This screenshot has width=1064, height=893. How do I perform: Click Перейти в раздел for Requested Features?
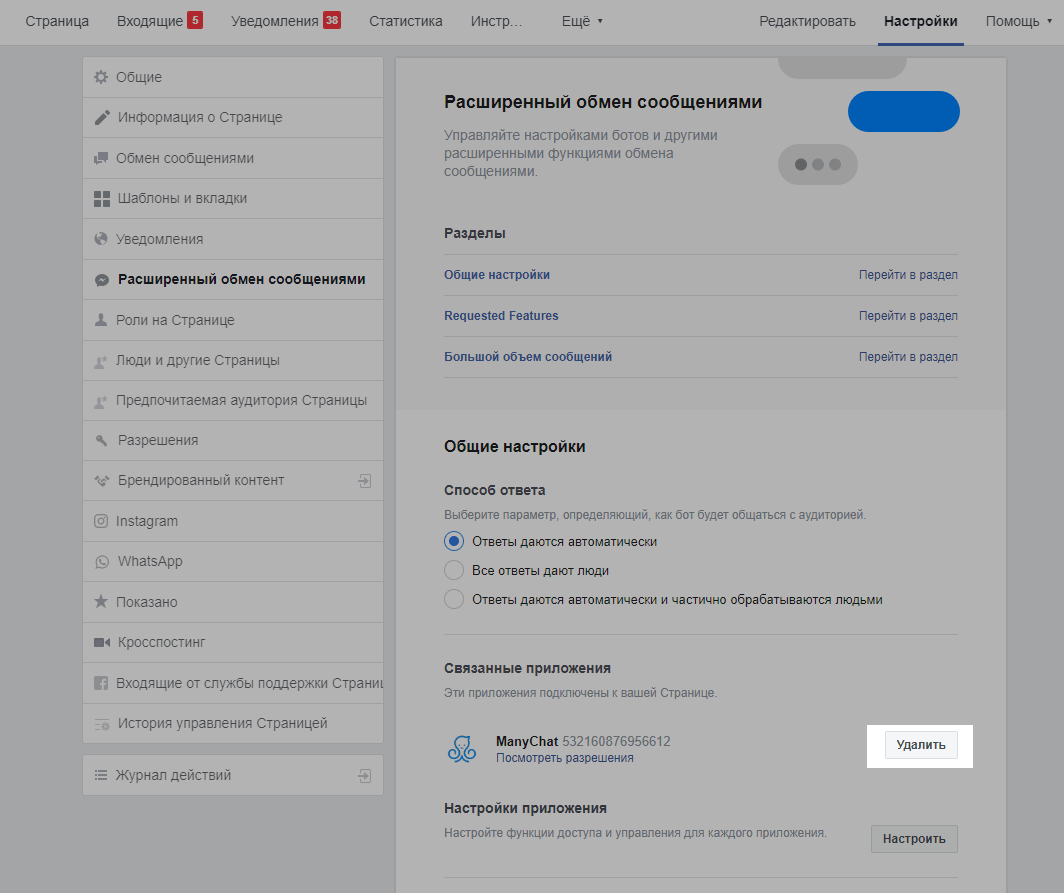pyautogui.click(x=908, y=316)
